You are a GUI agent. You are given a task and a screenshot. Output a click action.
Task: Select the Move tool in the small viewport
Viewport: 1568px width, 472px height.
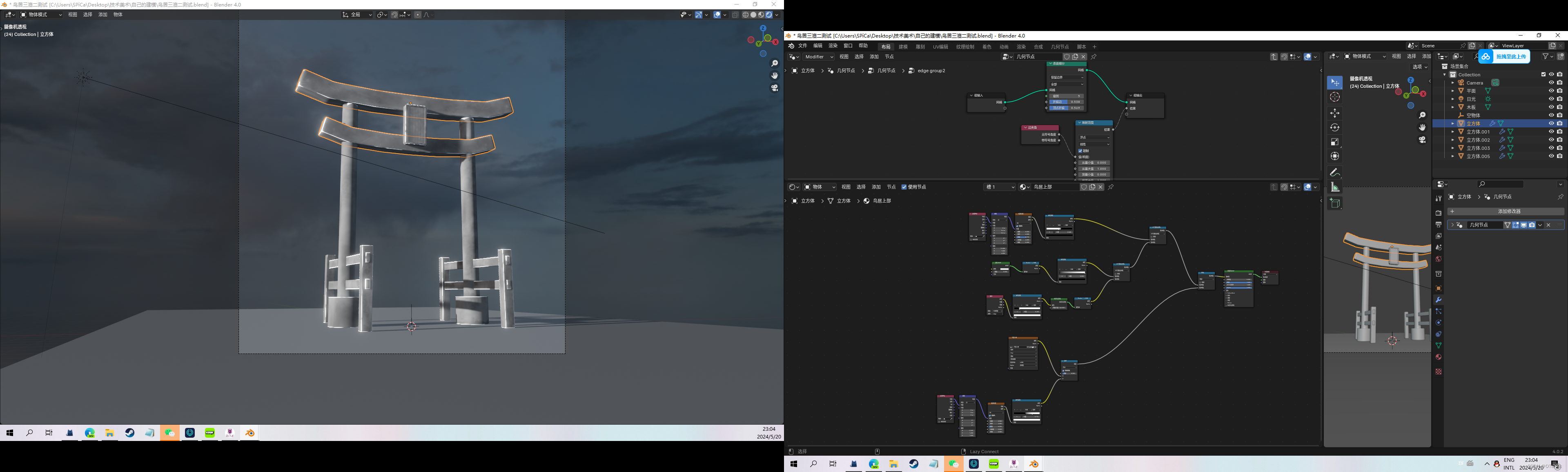tap(1334, 113)
